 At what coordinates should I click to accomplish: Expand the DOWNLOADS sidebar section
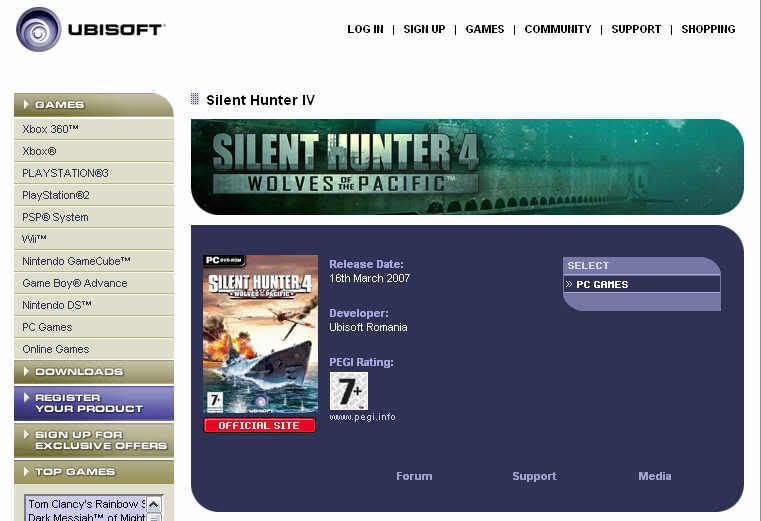(x=94, y=372)
